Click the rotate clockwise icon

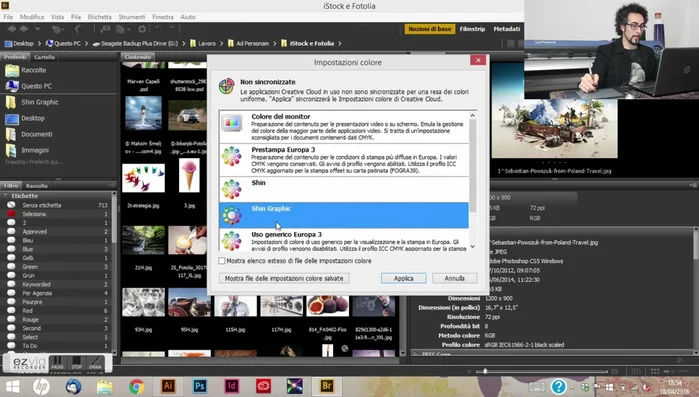171,29
